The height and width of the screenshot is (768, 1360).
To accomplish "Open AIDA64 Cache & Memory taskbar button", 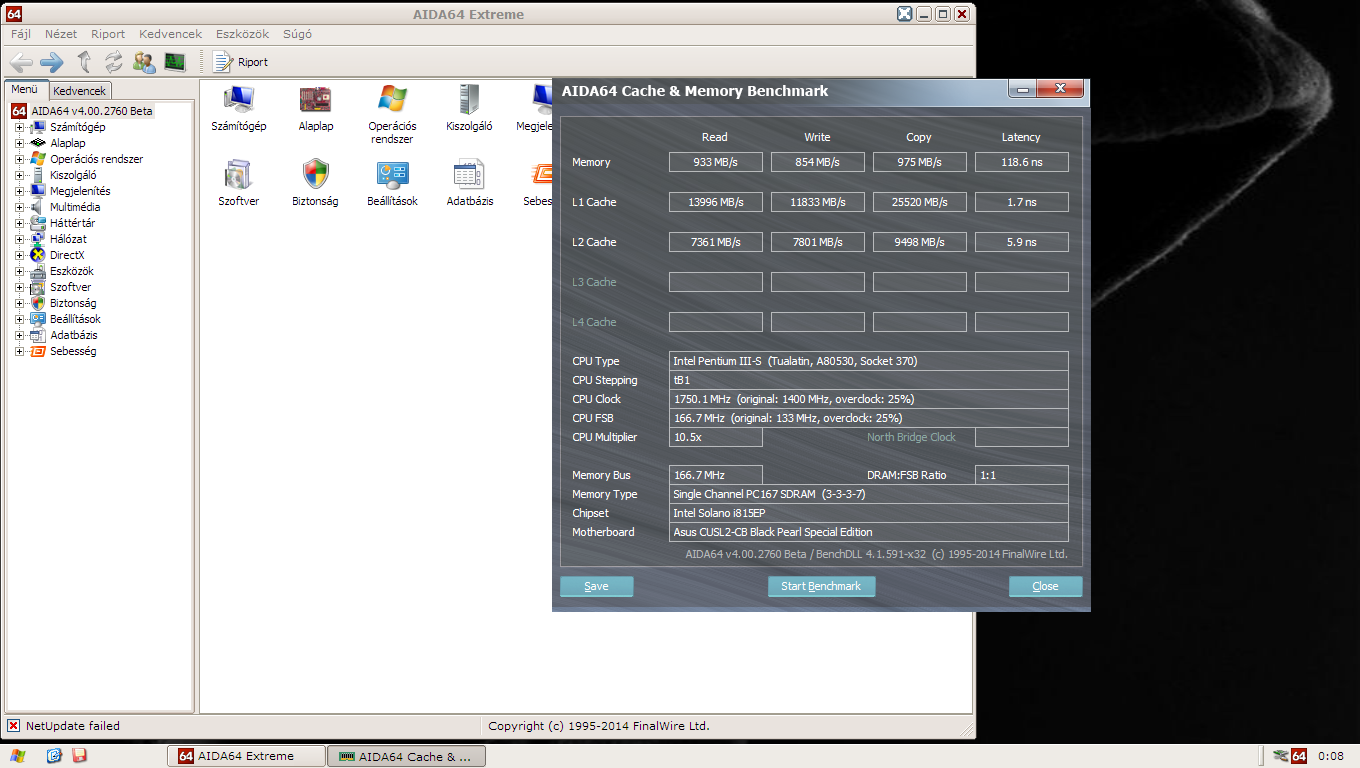I will click(x=406, y=756).
